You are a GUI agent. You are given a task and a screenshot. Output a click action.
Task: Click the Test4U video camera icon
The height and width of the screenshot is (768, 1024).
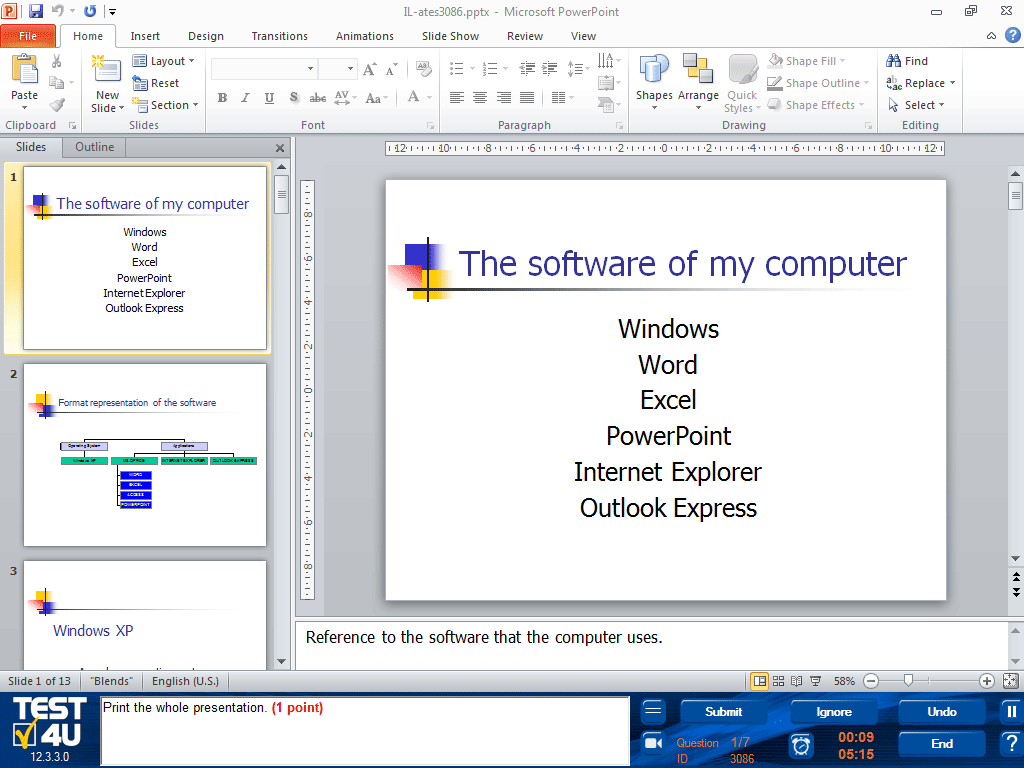[x=653, y=743]
